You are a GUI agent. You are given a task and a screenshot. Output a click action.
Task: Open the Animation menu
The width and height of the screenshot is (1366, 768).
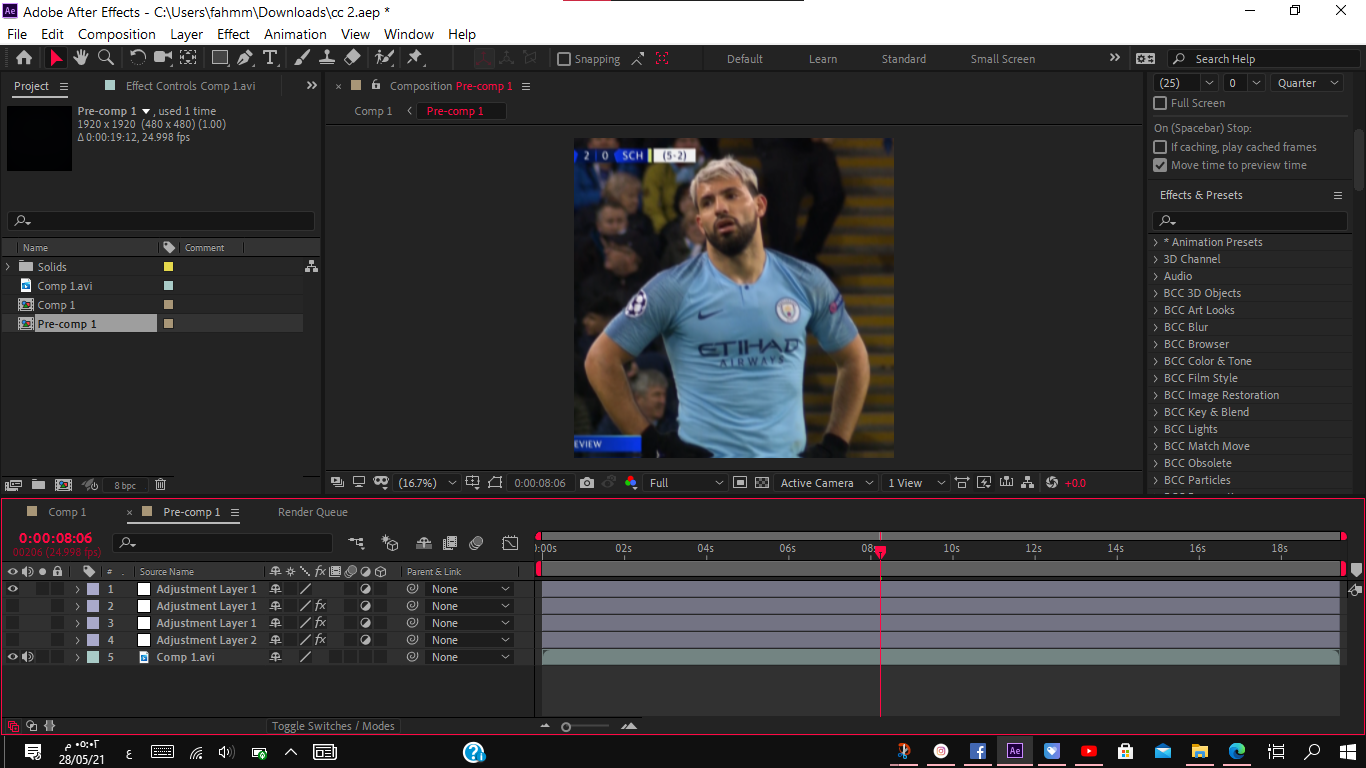295,34
